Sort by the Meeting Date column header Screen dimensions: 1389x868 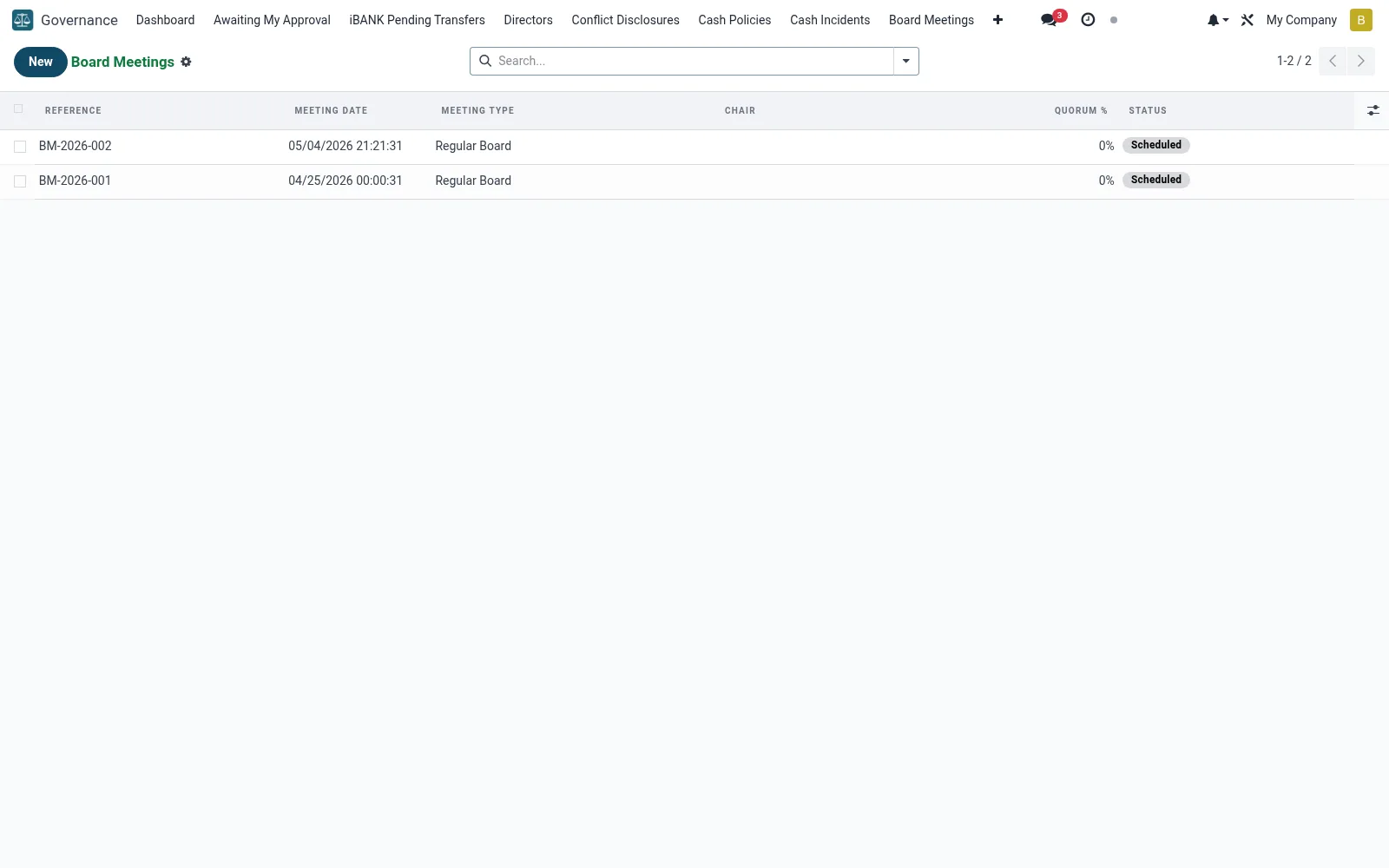(331, 110)
